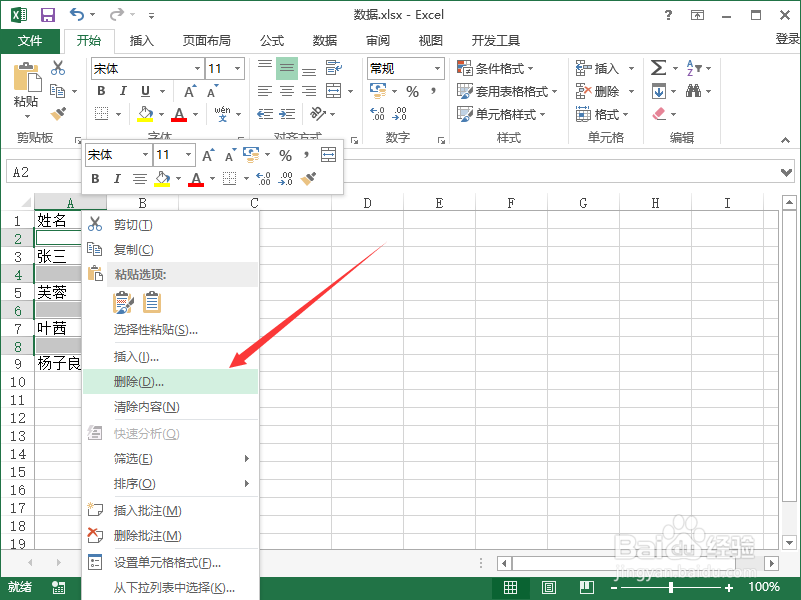Screen dimensions: 801x600
Task: Toggle Bold in the mini toolbar
Action: point(95,178)
